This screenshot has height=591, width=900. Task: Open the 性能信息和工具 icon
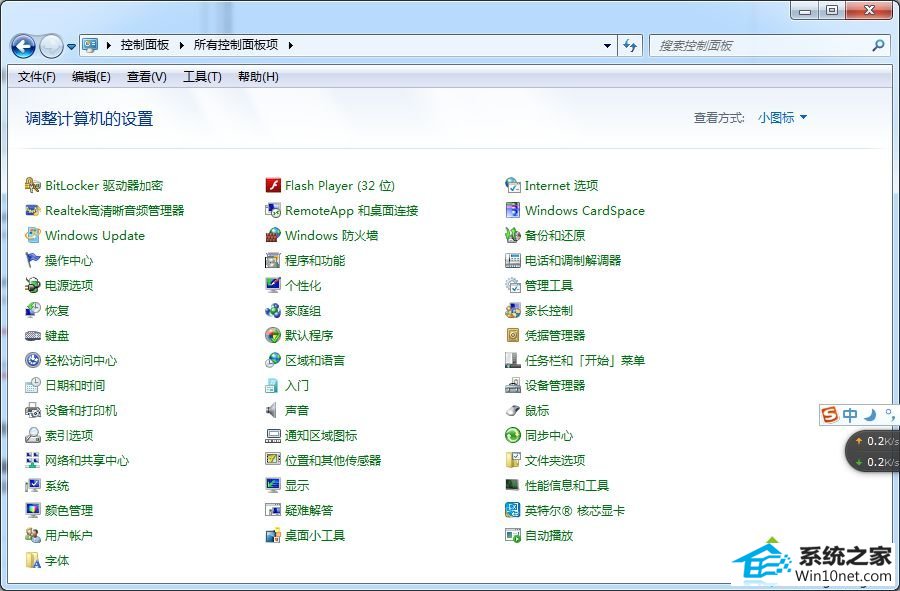point(513,485)
